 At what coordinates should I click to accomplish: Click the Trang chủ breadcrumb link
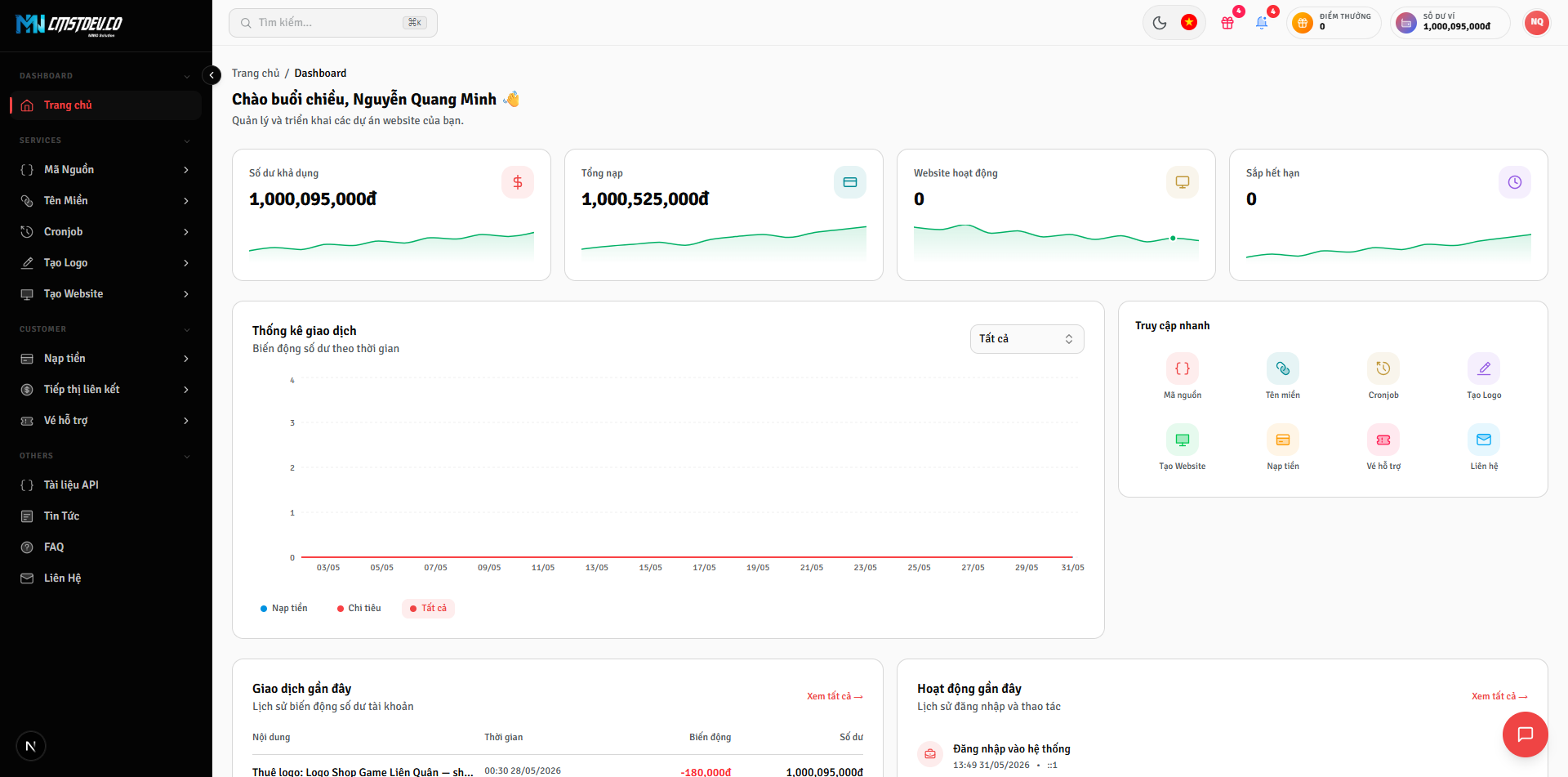256,74
